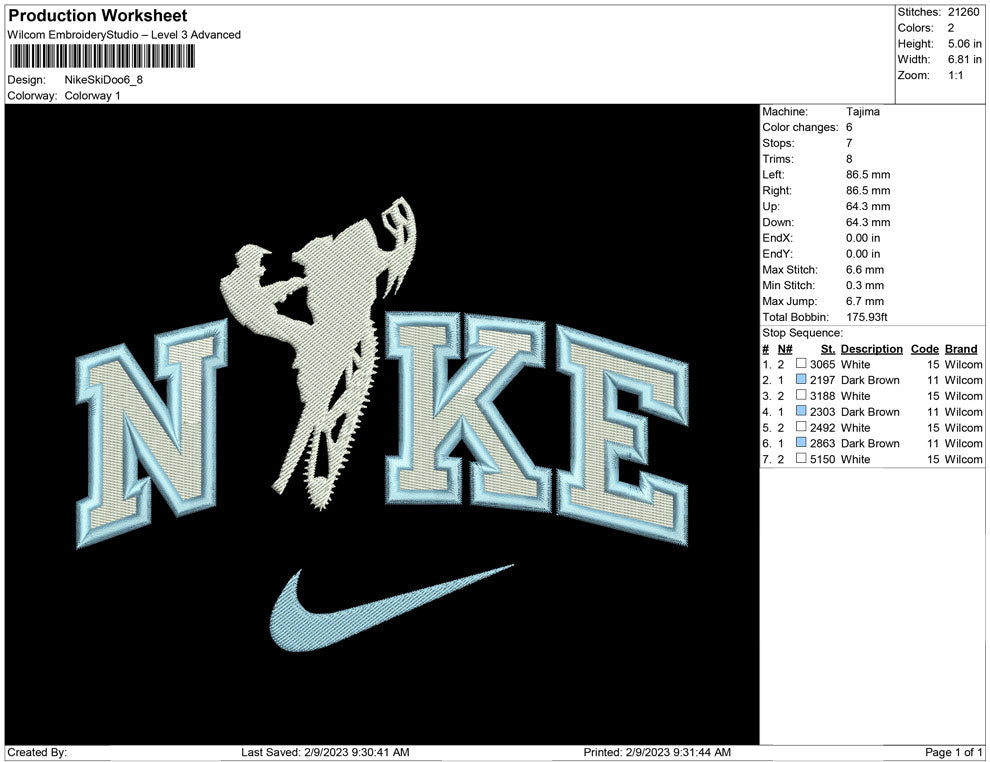Image resolution: width=990 pixels, height=762 pixels.
Task: Click the "Trims:" label
Action: pos(778,158)
